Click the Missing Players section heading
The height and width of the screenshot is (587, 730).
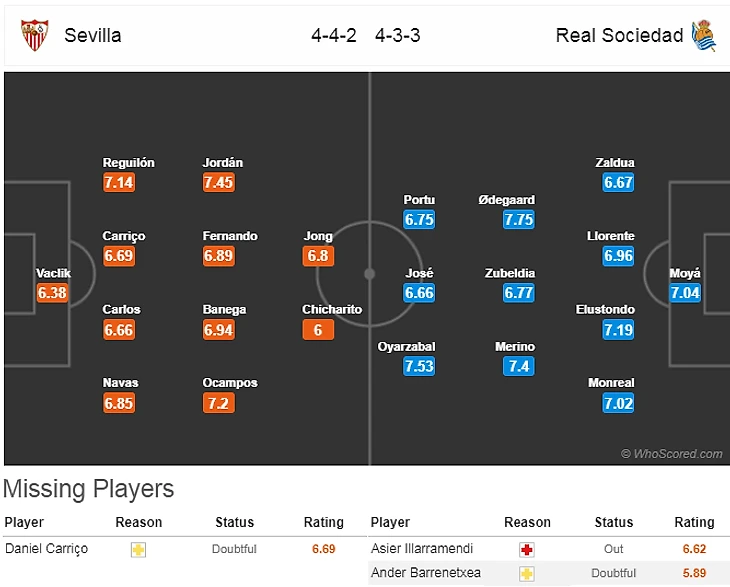coord(89,489)
